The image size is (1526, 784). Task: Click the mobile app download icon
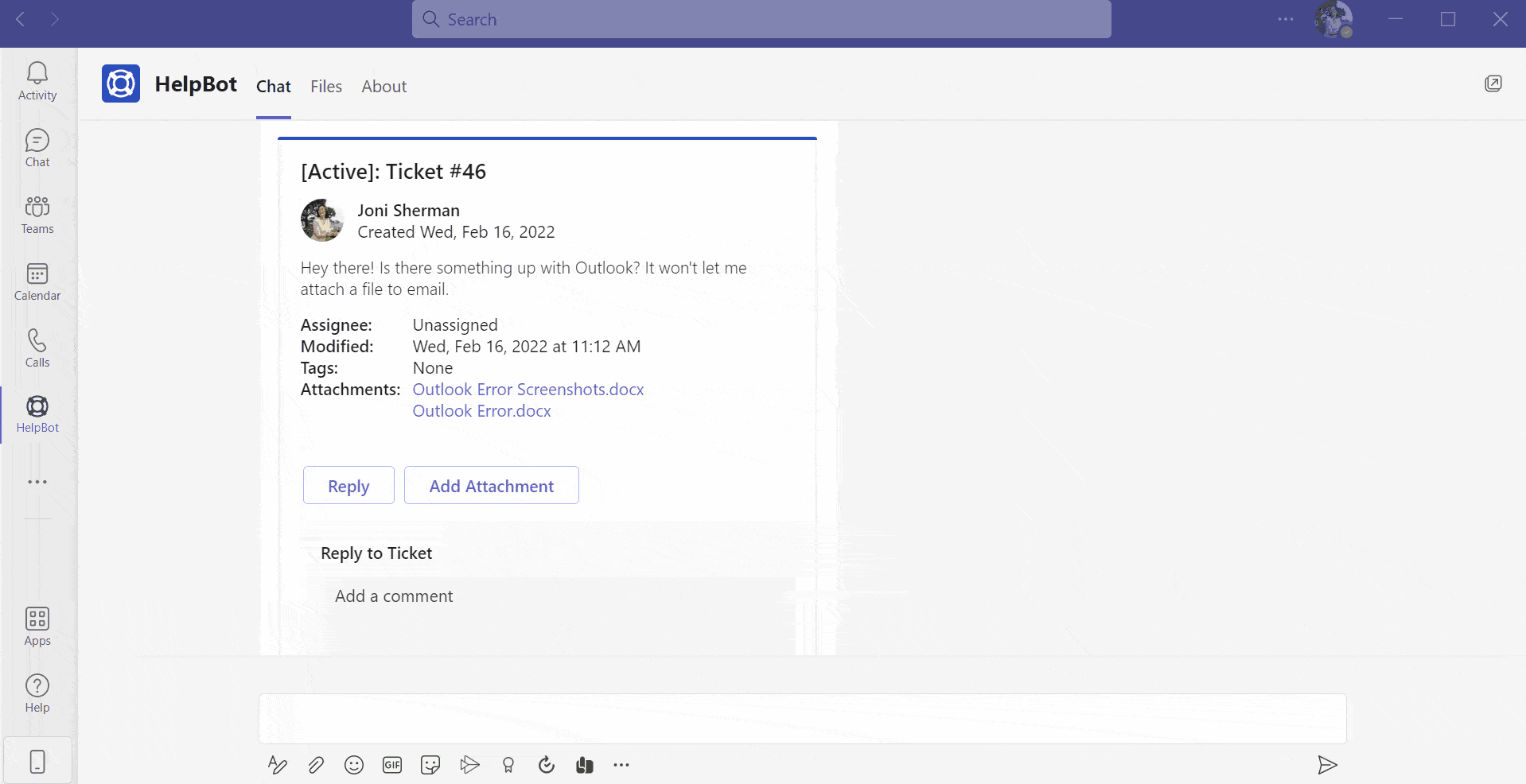click(37, 761)
